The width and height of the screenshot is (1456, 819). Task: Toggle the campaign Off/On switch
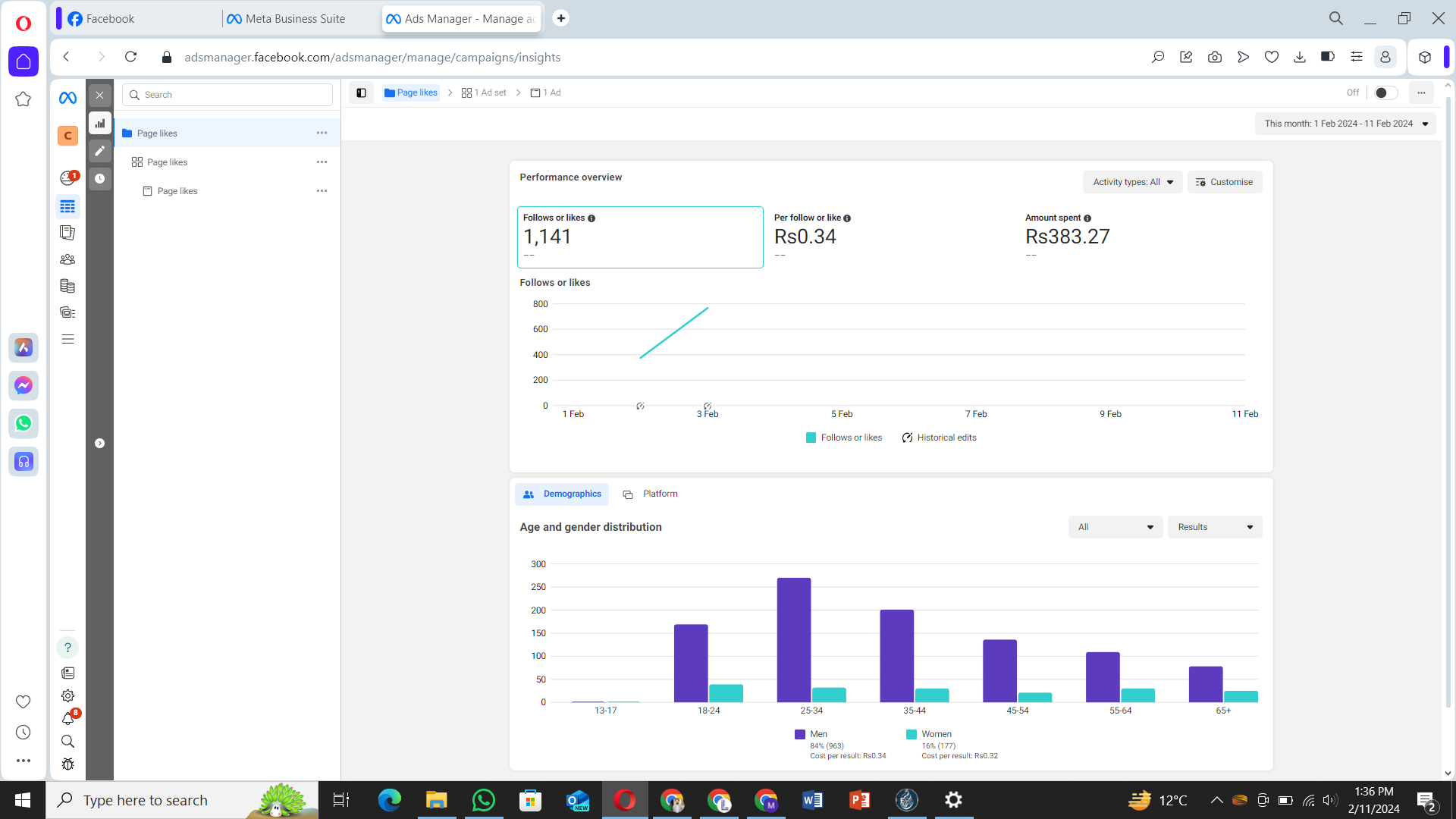pyautogui.click(x=1385, y=93)
